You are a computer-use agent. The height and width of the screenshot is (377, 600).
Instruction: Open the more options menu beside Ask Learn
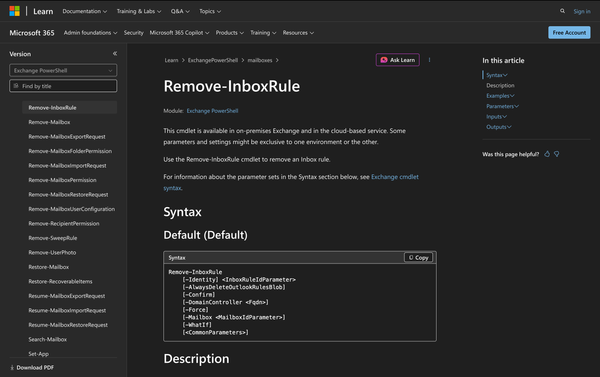tap(429, 60)
